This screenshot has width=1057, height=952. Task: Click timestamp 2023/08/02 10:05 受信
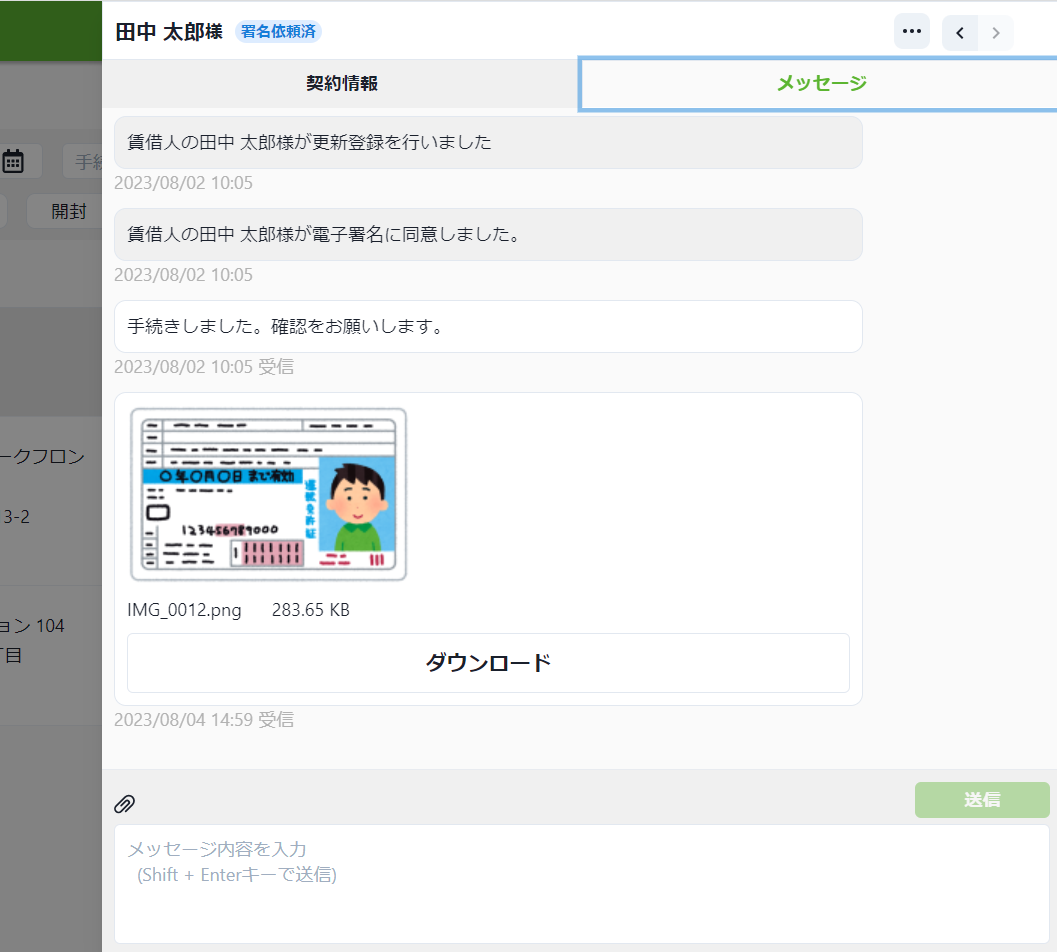click(x=204, y=367)
